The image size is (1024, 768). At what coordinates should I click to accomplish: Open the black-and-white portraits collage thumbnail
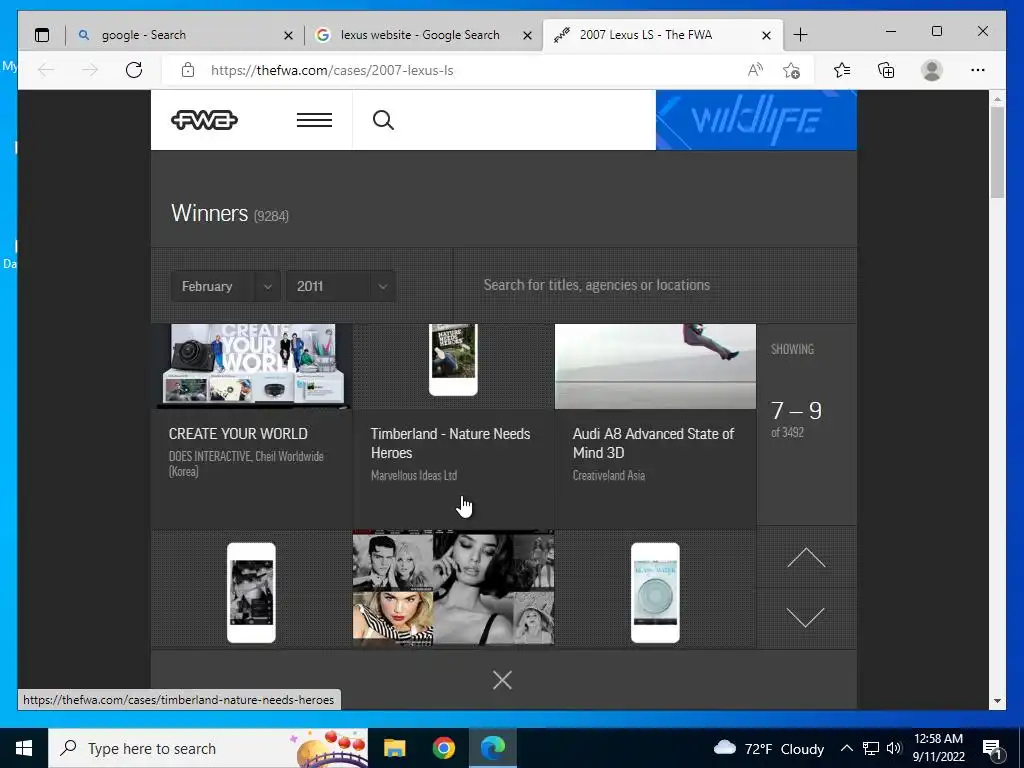coord(453,588)
